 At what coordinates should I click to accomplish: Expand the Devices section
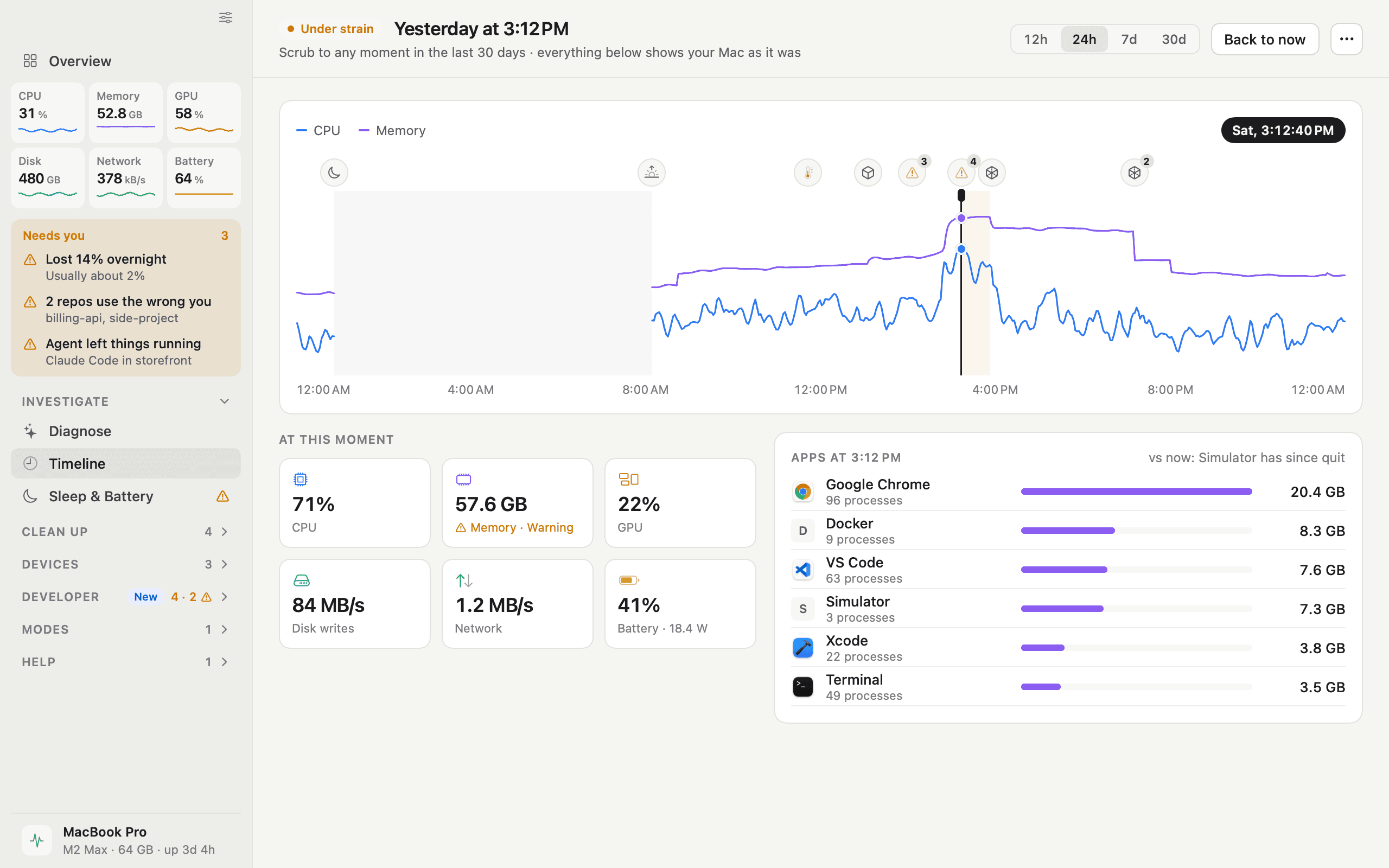pos(126,564)
